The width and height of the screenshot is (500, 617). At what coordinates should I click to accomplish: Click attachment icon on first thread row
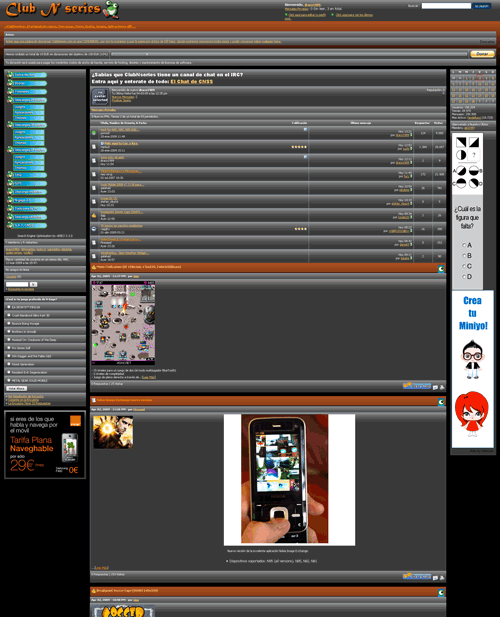(x=305, y=129)
